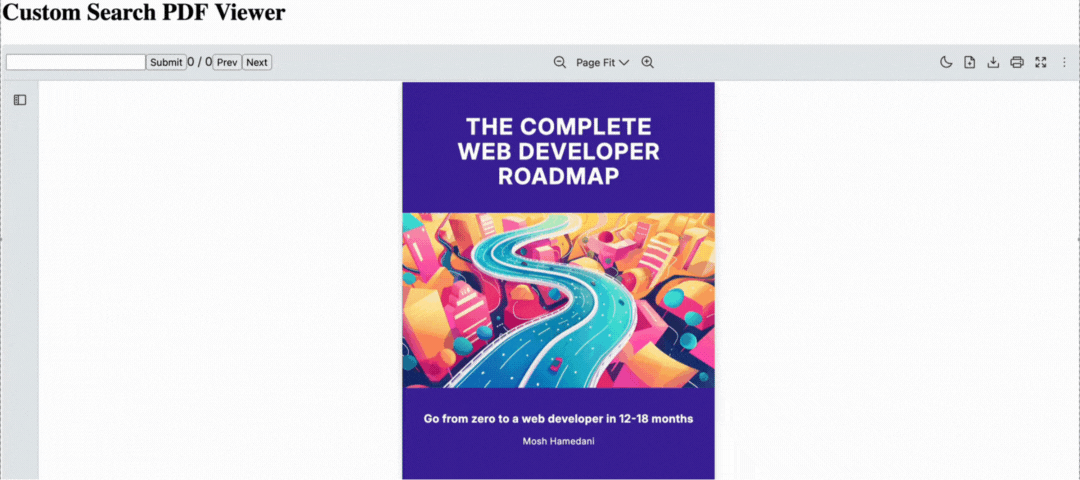Image resolution: width=1080 pixels, height=480 pixels.
Task: Download the PDF document
Action: [993, 62]
